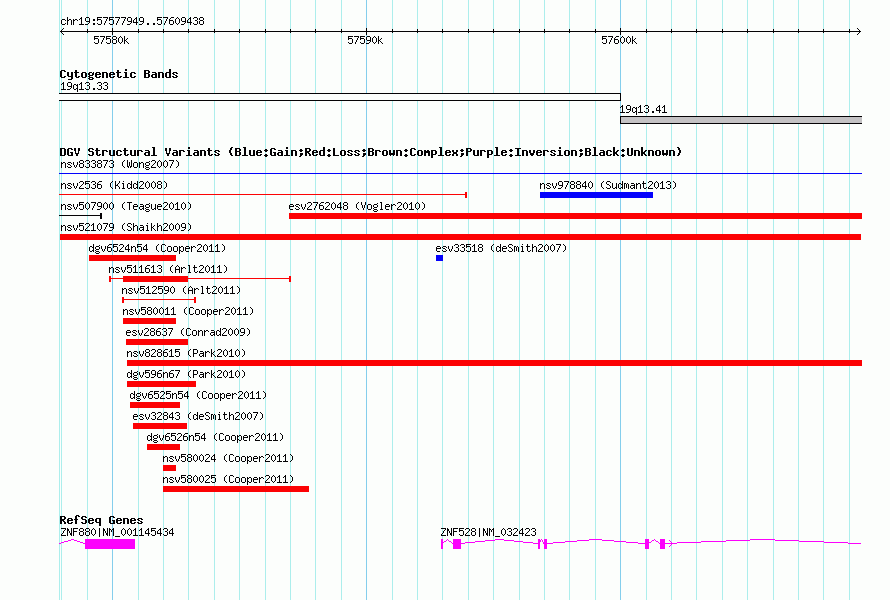Select the red esv32843 loss bar
Screen dimensions: 890x600
(160, 426)
